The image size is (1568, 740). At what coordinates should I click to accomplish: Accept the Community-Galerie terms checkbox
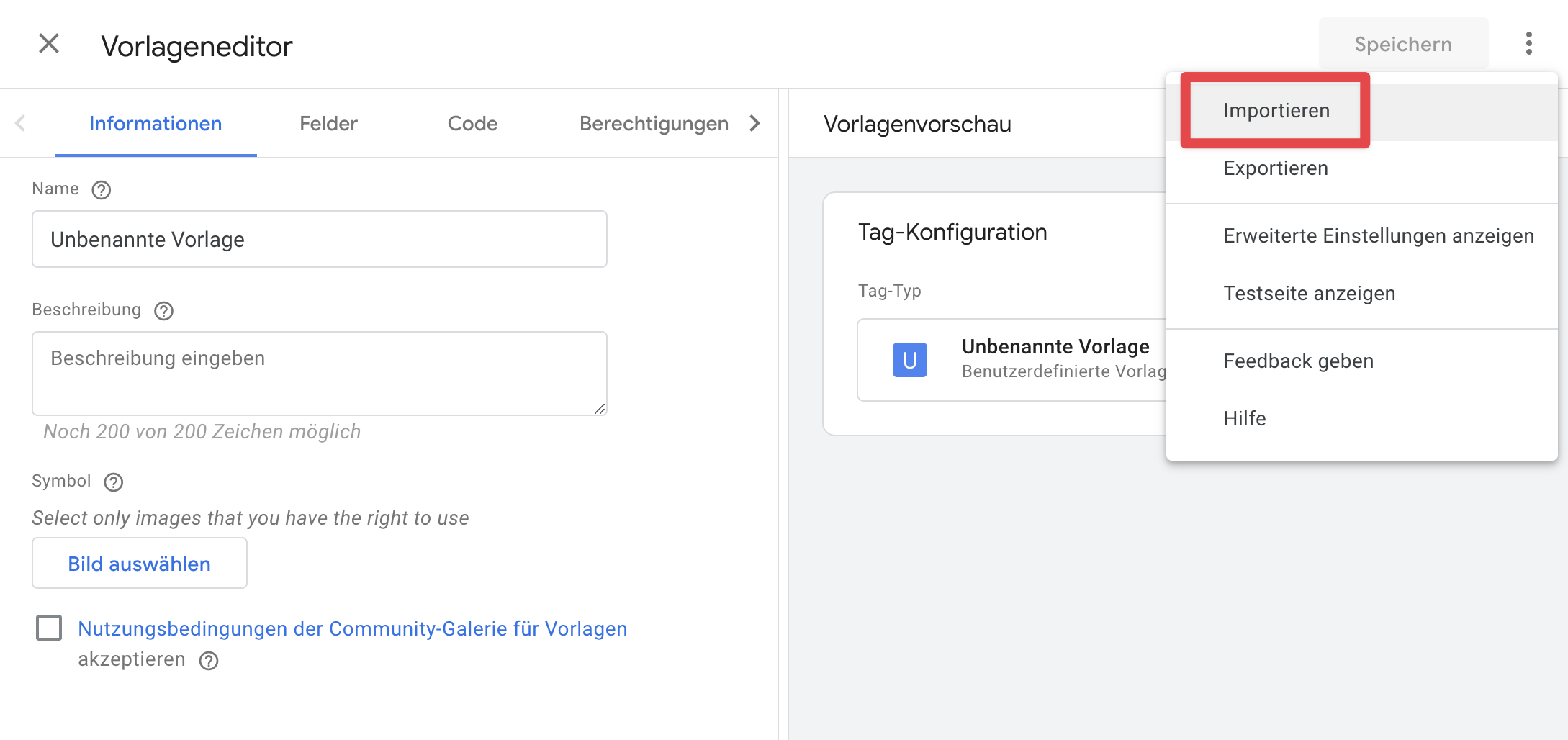pos(49,628)
